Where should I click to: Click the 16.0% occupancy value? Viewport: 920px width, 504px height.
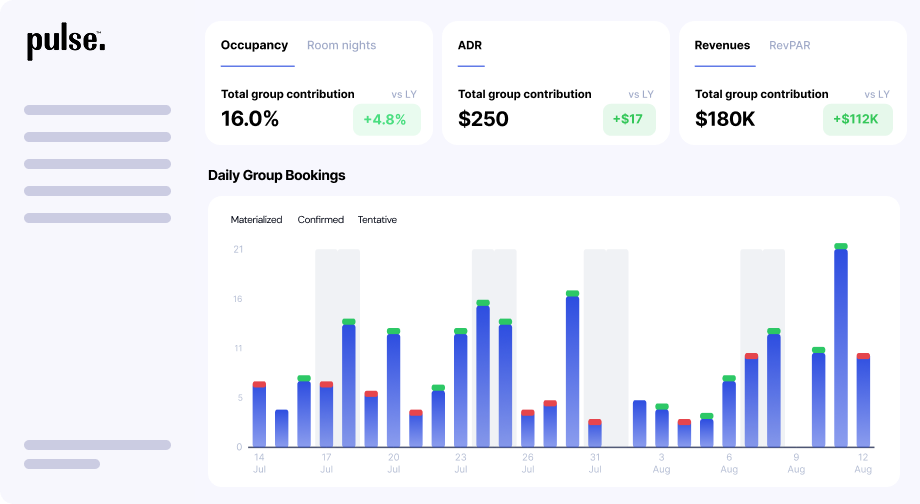[250, 119]
